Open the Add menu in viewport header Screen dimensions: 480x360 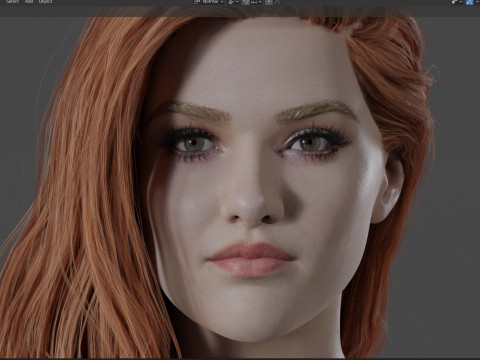click(29, 2)
